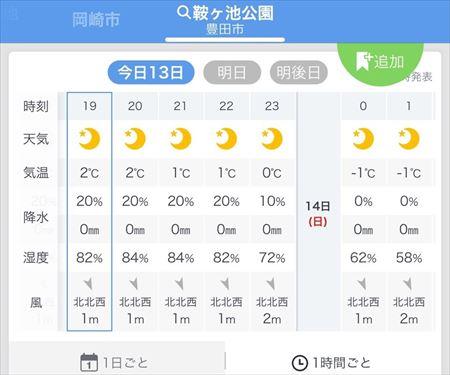Tap the calendar icon for 1日ごと
Image resolution: width=450 pixels, height=375 pixels.
(89, 362)
